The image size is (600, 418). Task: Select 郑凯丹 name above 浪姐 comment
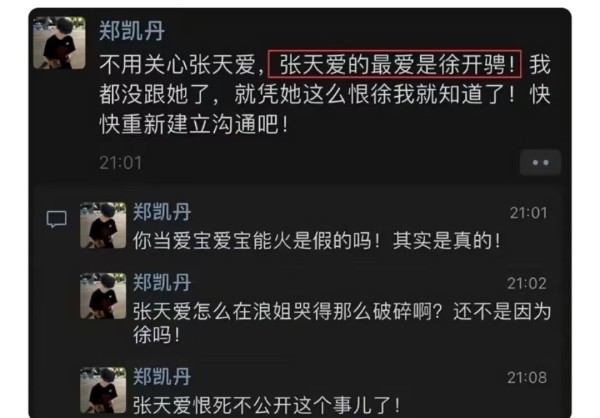click(162, 282)
